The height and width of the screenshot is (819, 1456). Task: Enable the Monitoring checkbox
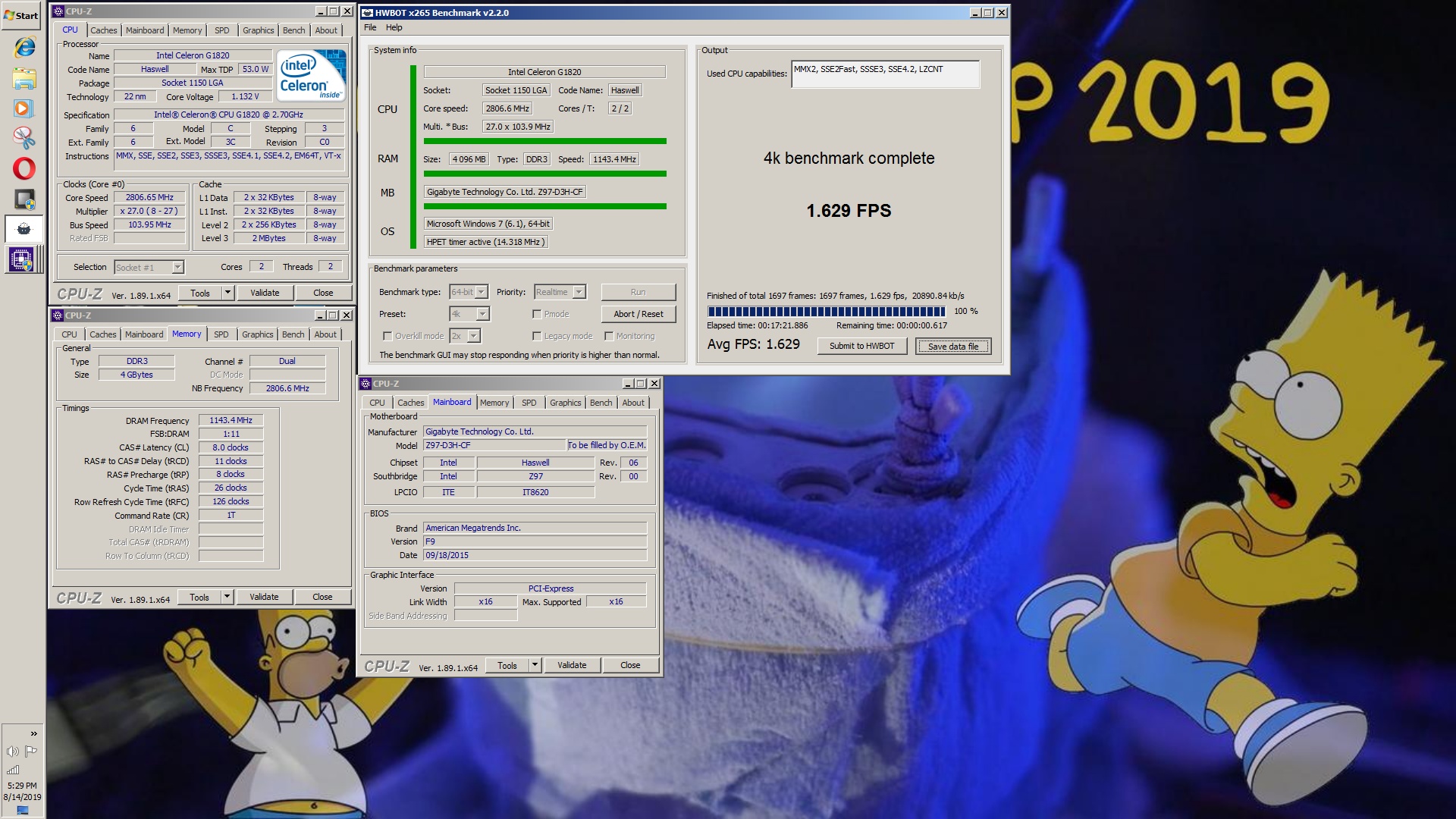point(609,336)
